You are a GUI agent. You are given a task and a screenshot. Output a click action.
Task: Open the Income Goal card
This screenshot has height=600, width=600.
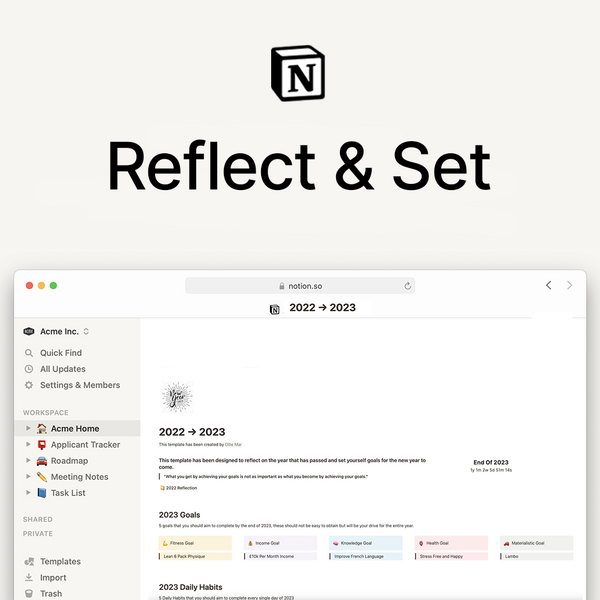tap(280, 543)
